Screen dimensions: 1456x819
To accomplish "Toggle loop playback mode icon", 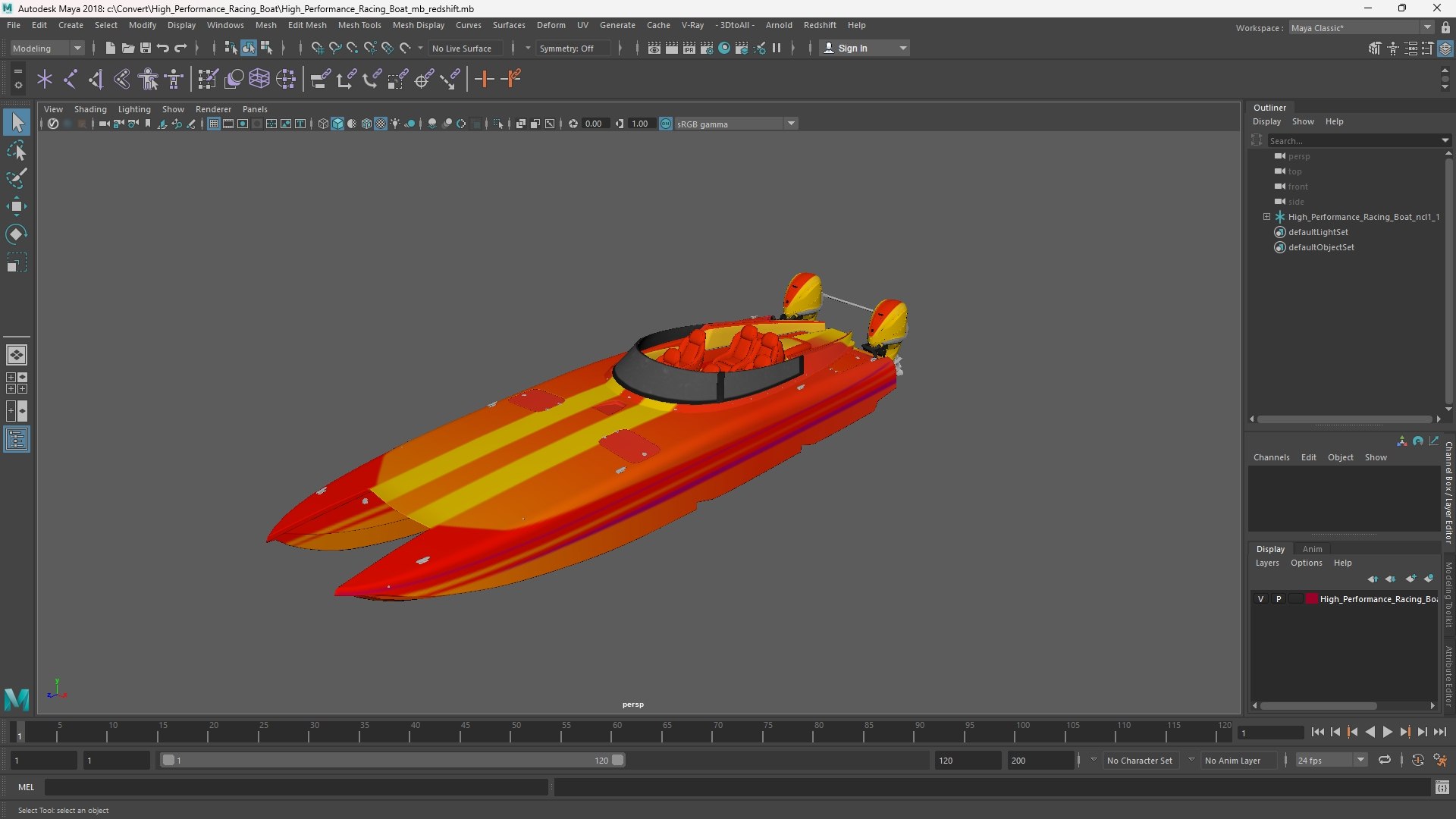I will pos(1385,760).
